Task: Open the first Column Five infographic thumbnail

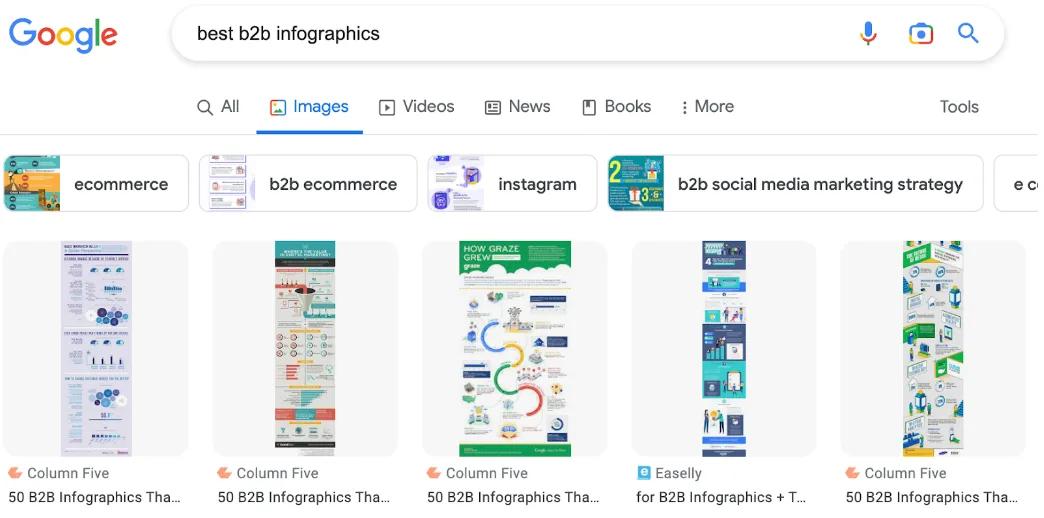Action: (96, 348)
